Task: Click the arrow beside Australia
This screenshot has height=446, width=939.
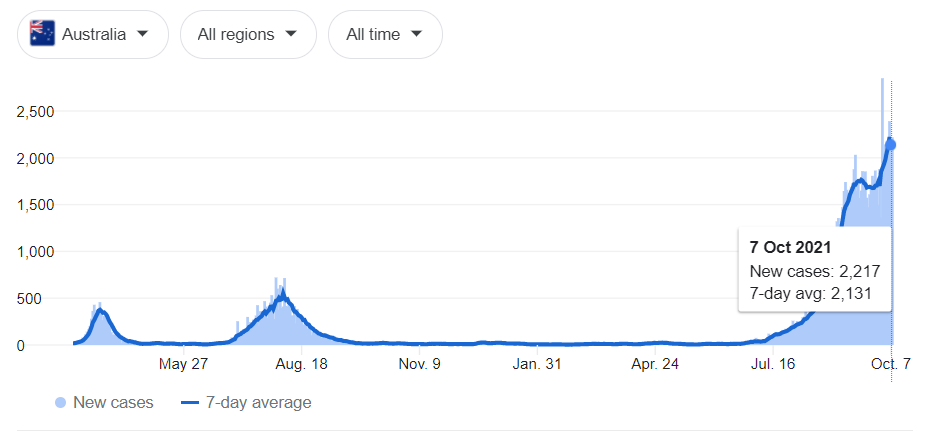Action: point(142,34)
